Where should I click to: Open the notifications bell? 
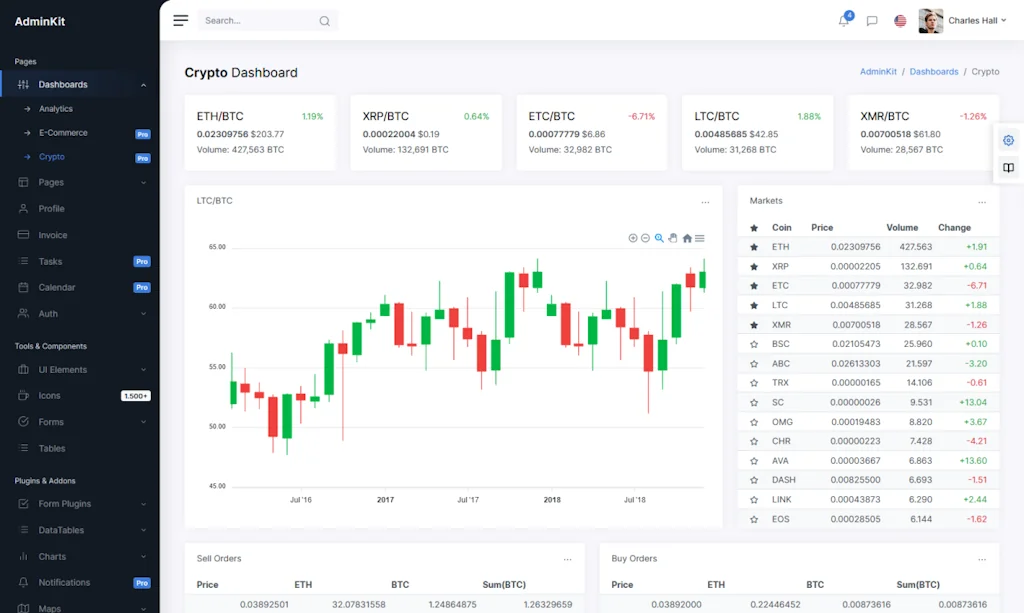click(x=843, y=20)
